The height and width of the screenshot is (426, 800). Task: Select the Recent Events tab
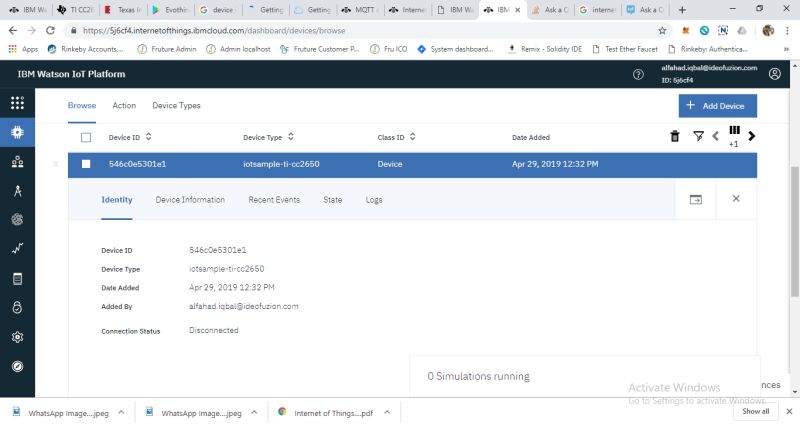[274, 200]
